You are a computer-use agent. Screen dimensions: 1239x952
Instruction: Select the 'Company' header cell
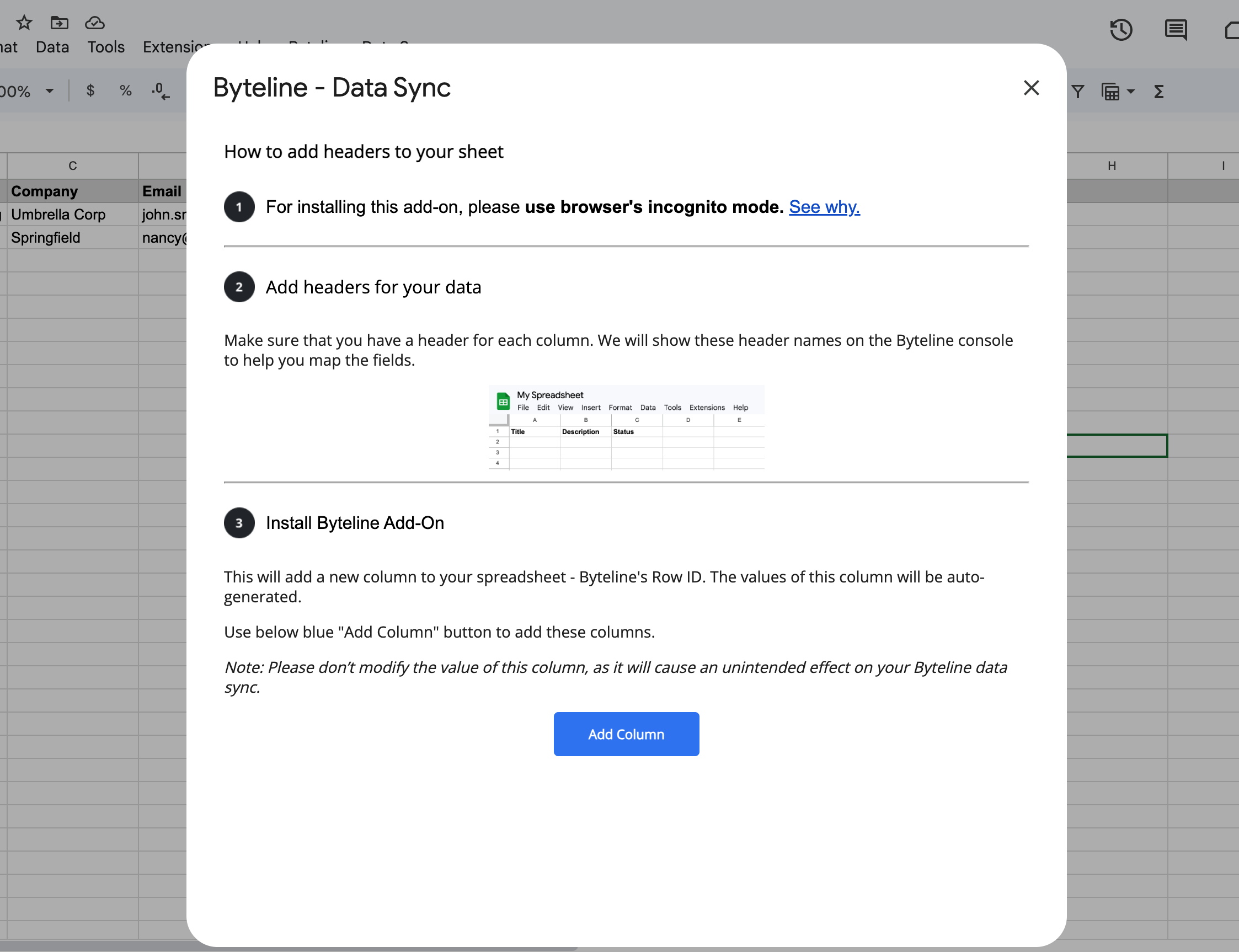pos(73,191)
